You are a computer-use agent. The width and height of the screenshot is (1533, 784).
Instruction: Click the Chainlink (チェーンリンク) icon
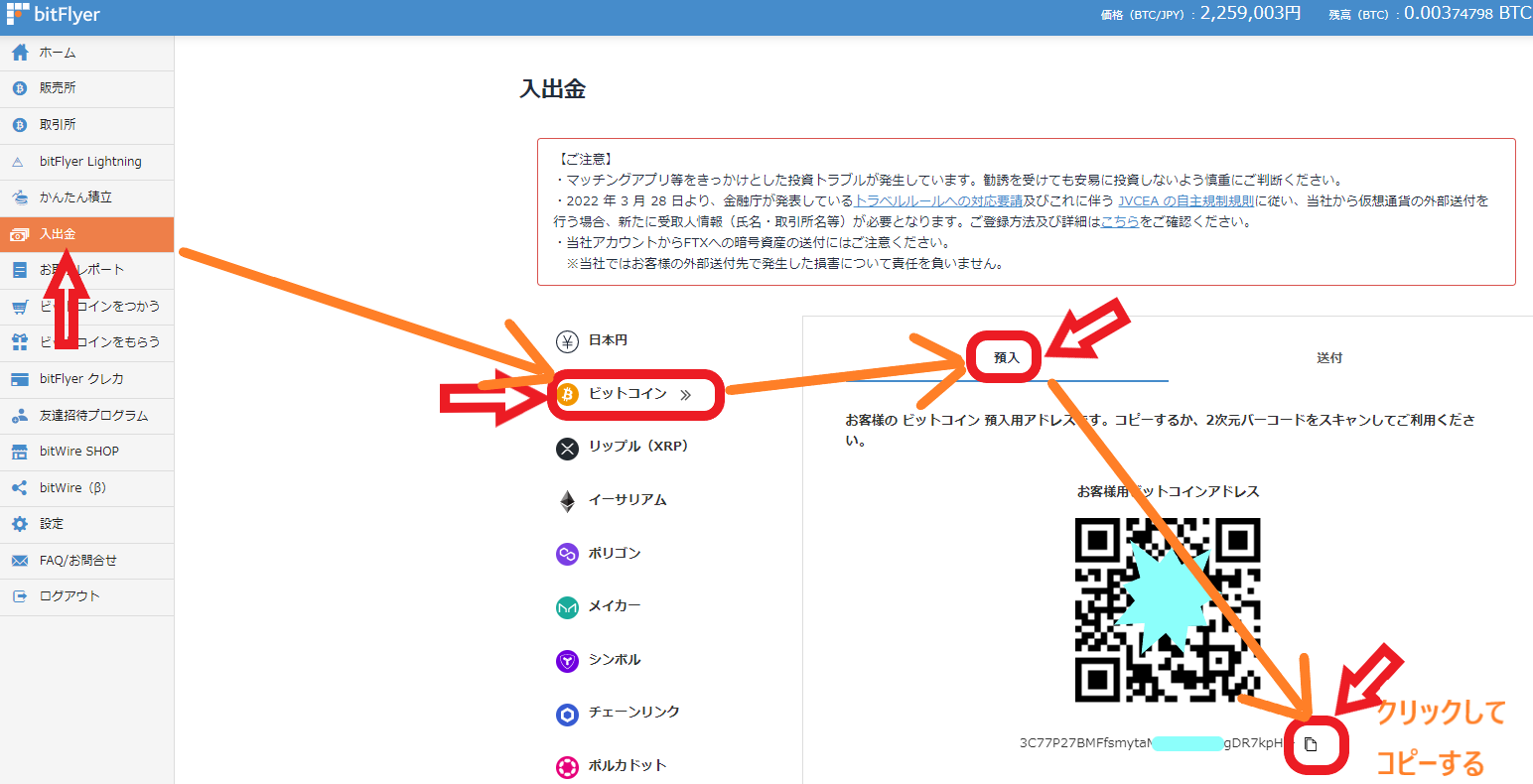(567, 713)
